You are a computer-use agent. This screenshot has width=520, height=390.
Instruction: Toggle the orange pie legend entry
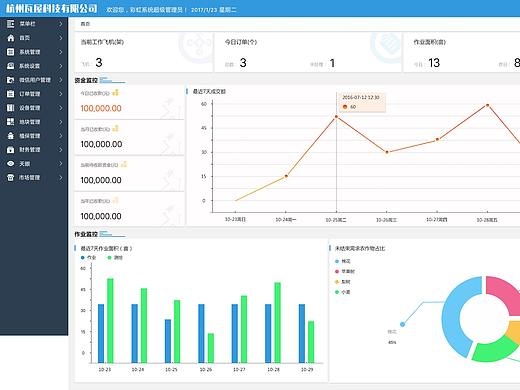tap(343, 282)
